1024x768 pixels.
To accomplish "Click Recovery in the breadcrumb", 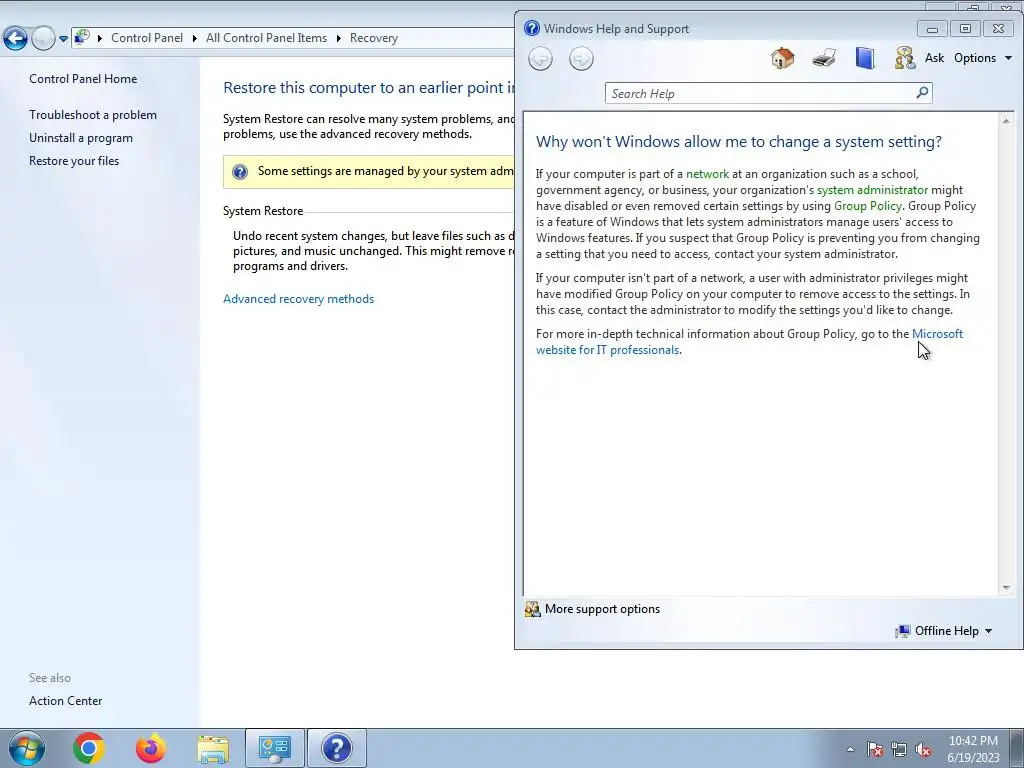I will pos(374,38).
